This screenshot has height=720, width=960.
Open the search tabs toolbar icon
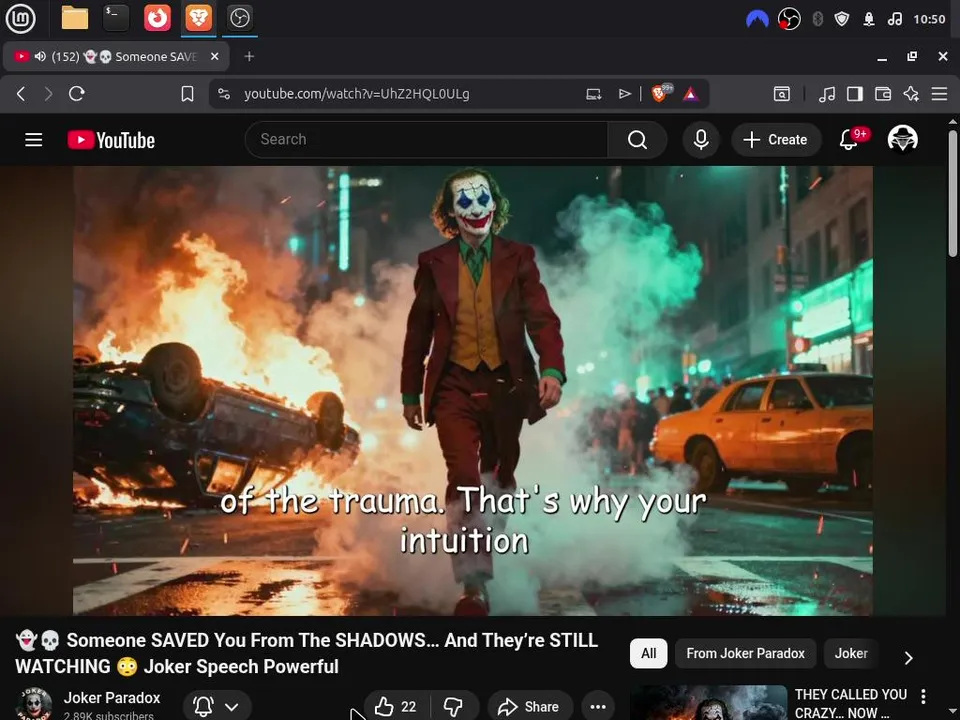781,94
